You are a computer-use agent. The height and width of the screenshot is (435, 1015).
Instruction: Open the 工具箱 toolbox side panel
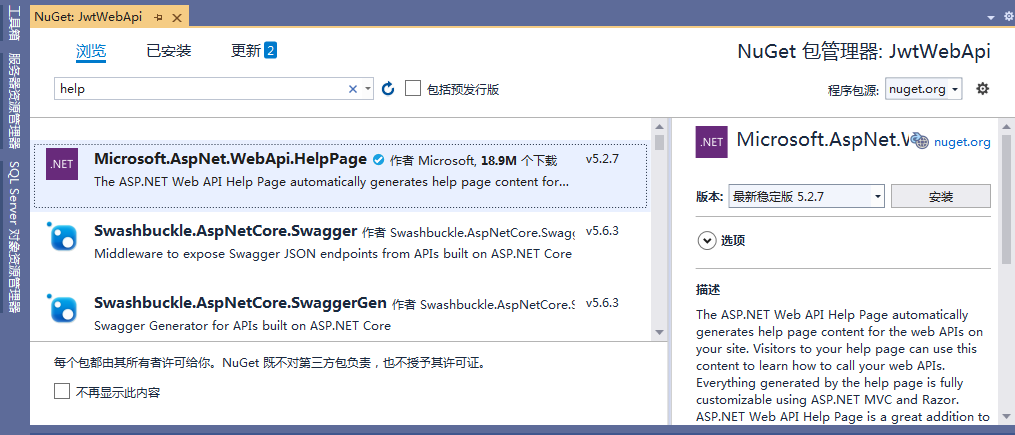(x=14, y=23)
